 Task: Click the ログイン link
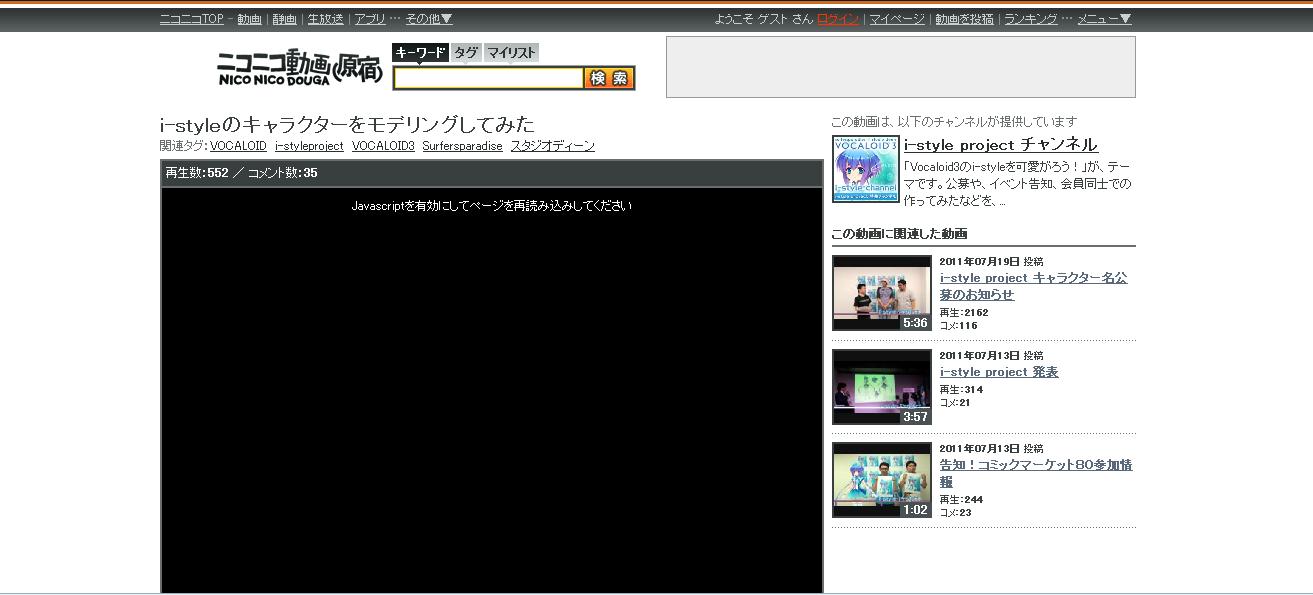(838, 19)
